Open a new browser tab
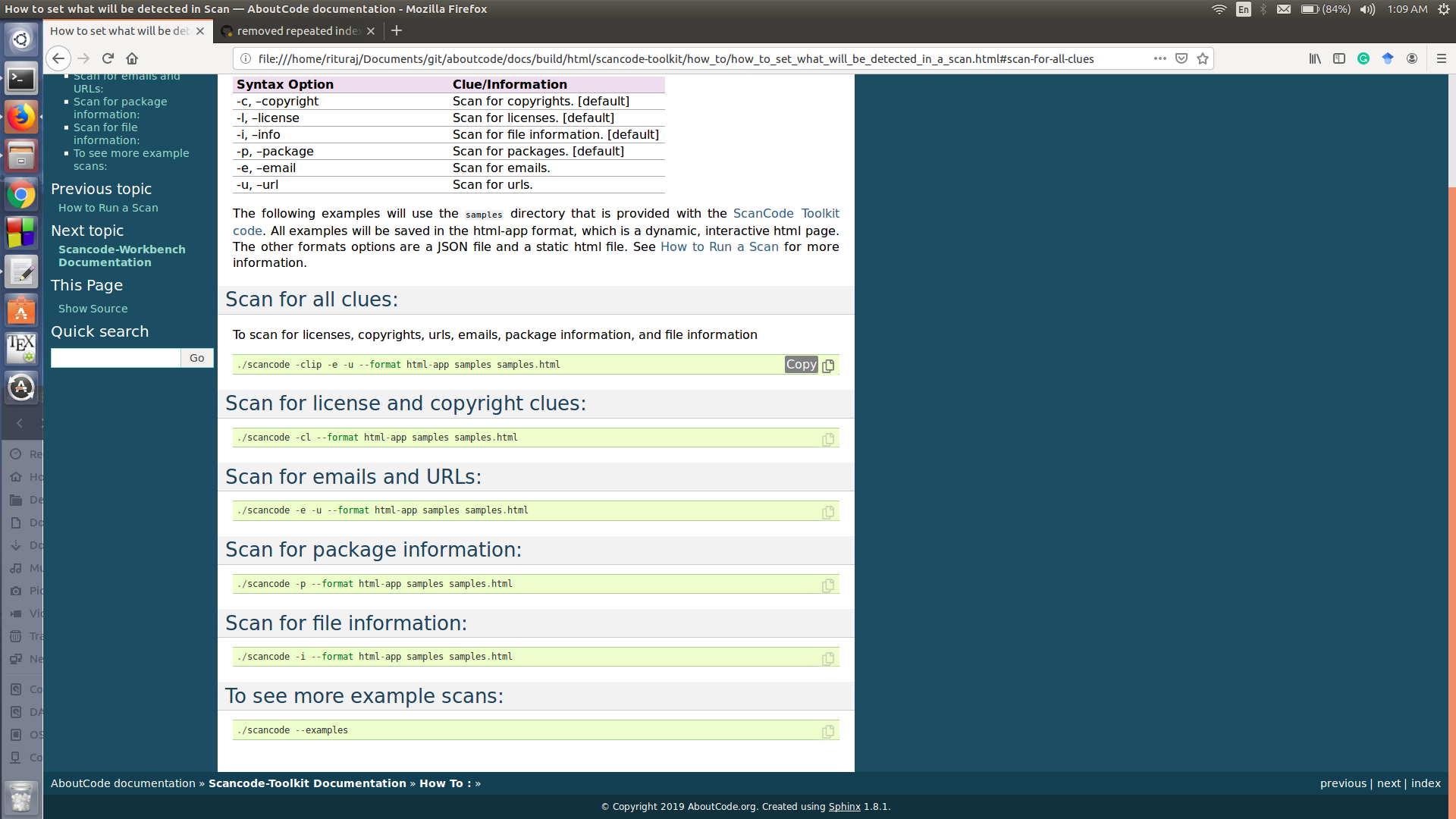Screen dimensions: 1456x819 [x=397, y=31]
